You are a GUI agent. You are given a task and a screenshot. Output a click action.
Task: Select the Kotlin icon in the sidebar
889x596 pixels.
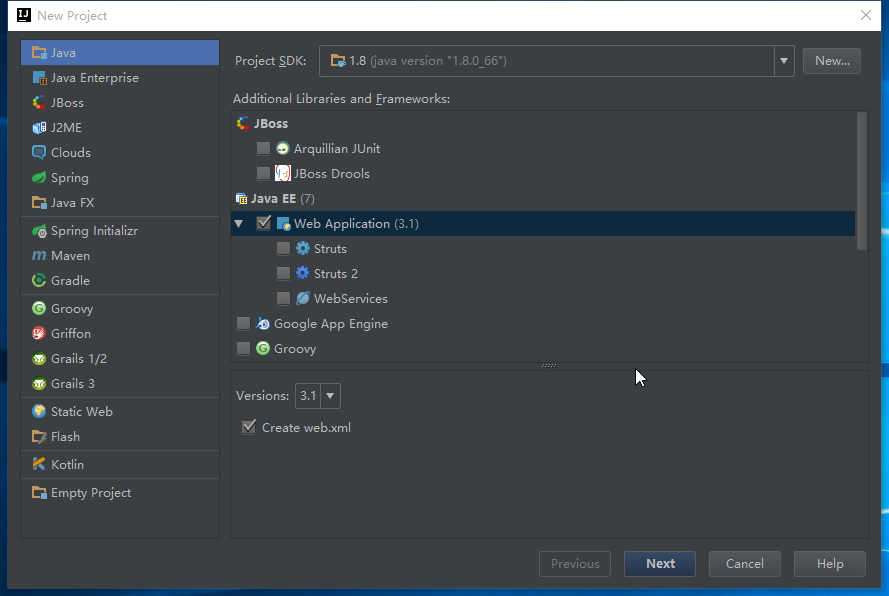tap(39, 465)
